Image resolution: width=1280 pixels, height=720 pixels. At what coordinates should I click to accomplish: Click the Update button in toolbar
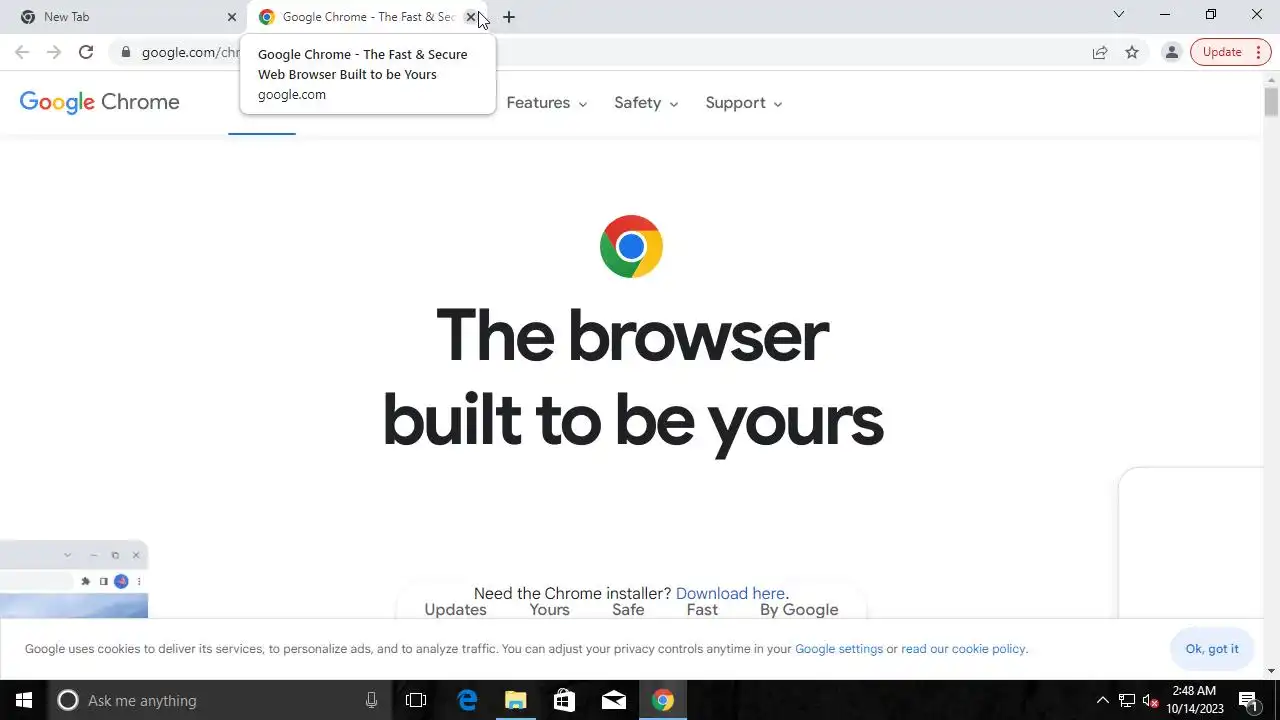[1231, 52]
